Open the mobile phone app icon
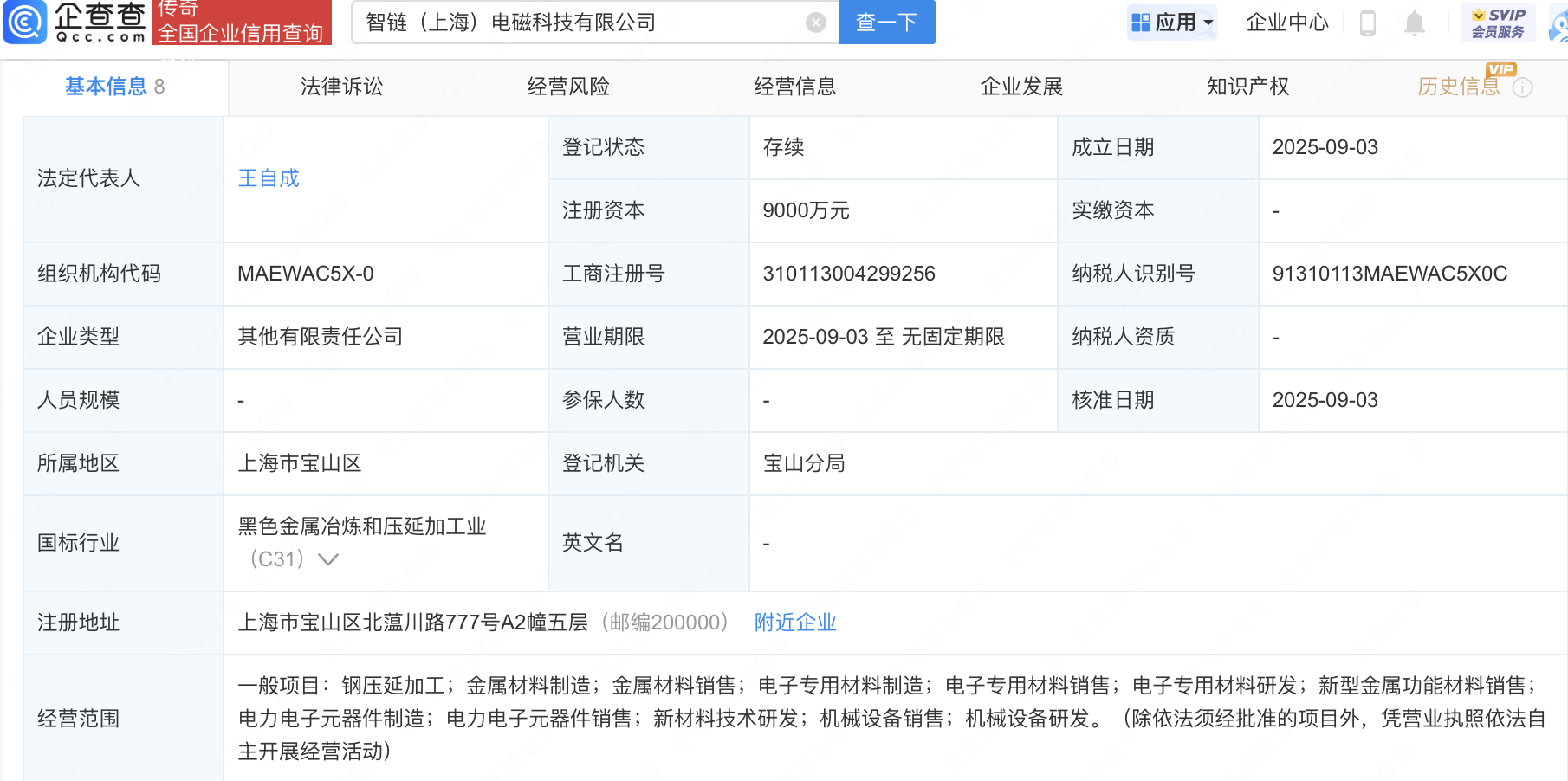Screen dimensions: 1568x781 (1368, 23)
